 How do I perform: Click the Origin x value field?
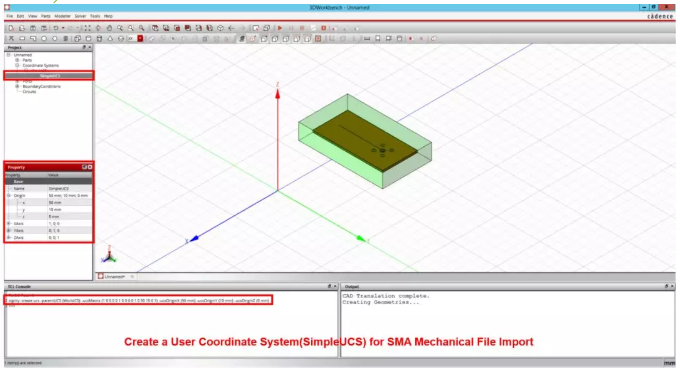69,203
